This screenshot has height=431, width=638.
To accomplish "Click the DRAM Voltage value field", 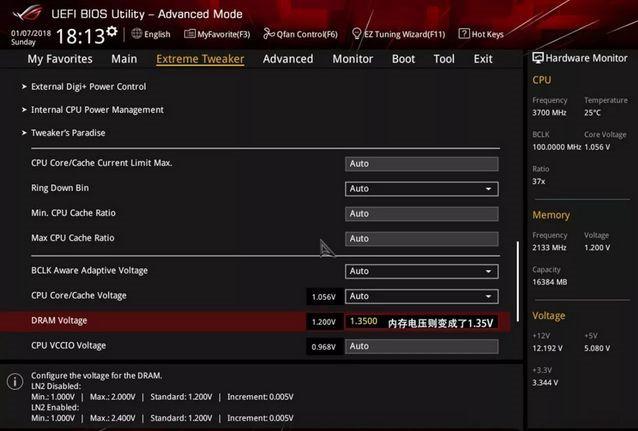I will click(x=364, y=321).
